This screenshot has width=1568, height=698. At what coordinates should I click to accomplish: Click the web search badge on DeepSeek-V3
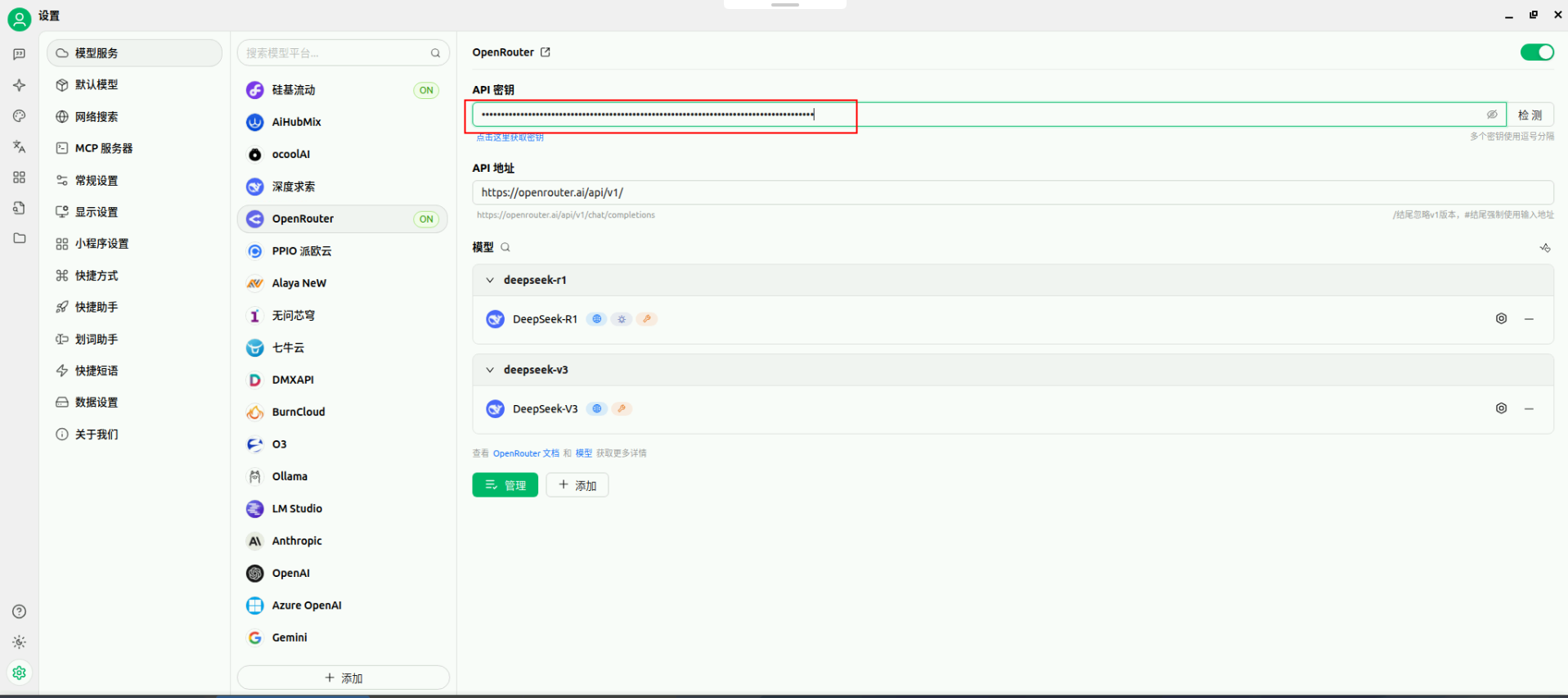click(597, 409)
